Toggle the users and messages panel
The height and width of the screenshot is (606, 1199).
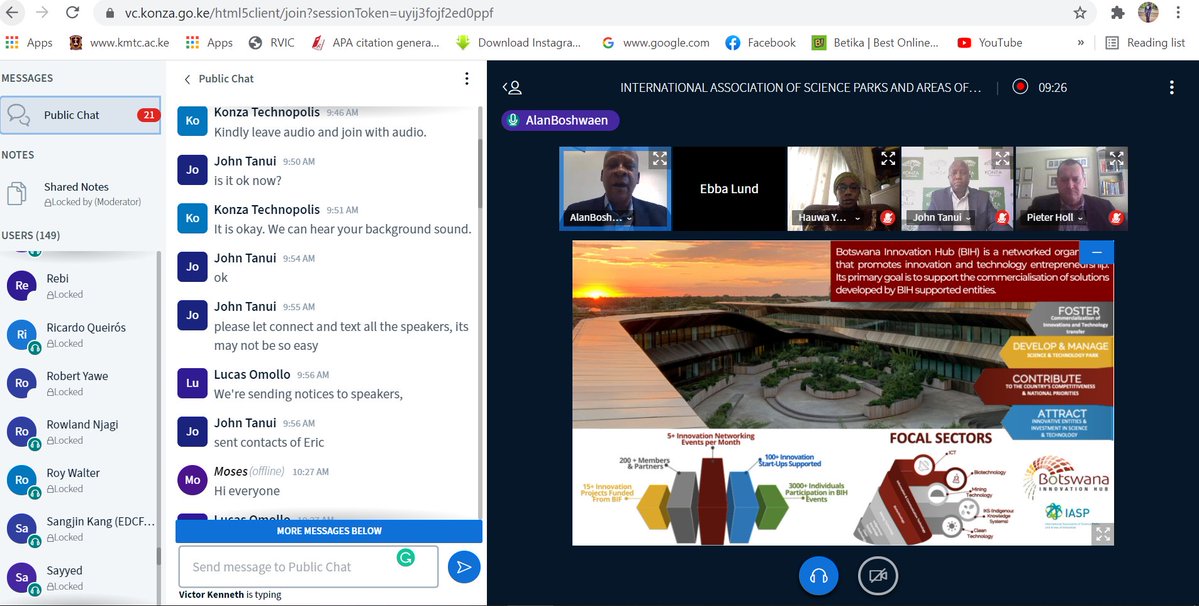point(512,87)
